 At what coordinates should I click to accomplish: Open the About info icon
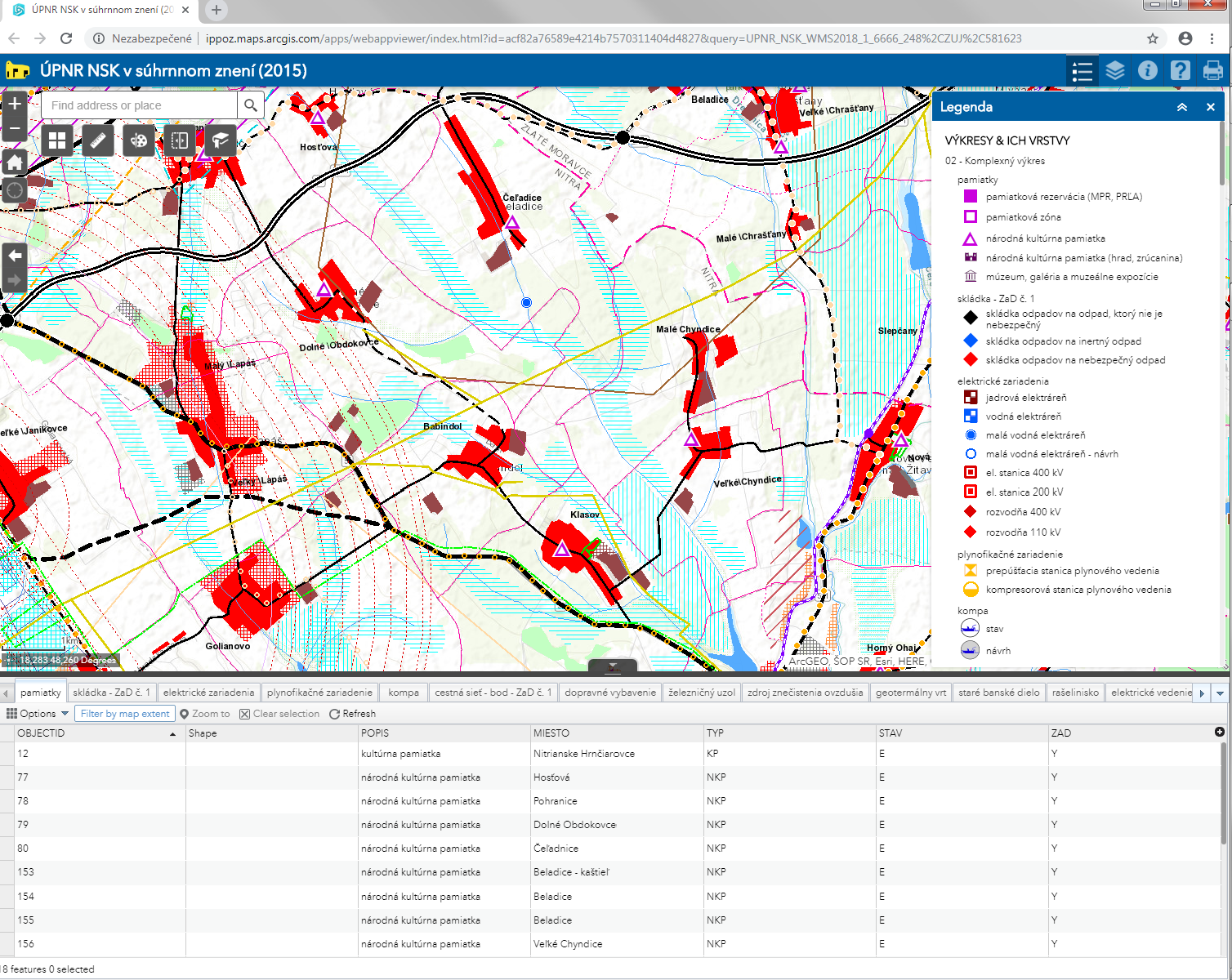[x=1148, y=71]
